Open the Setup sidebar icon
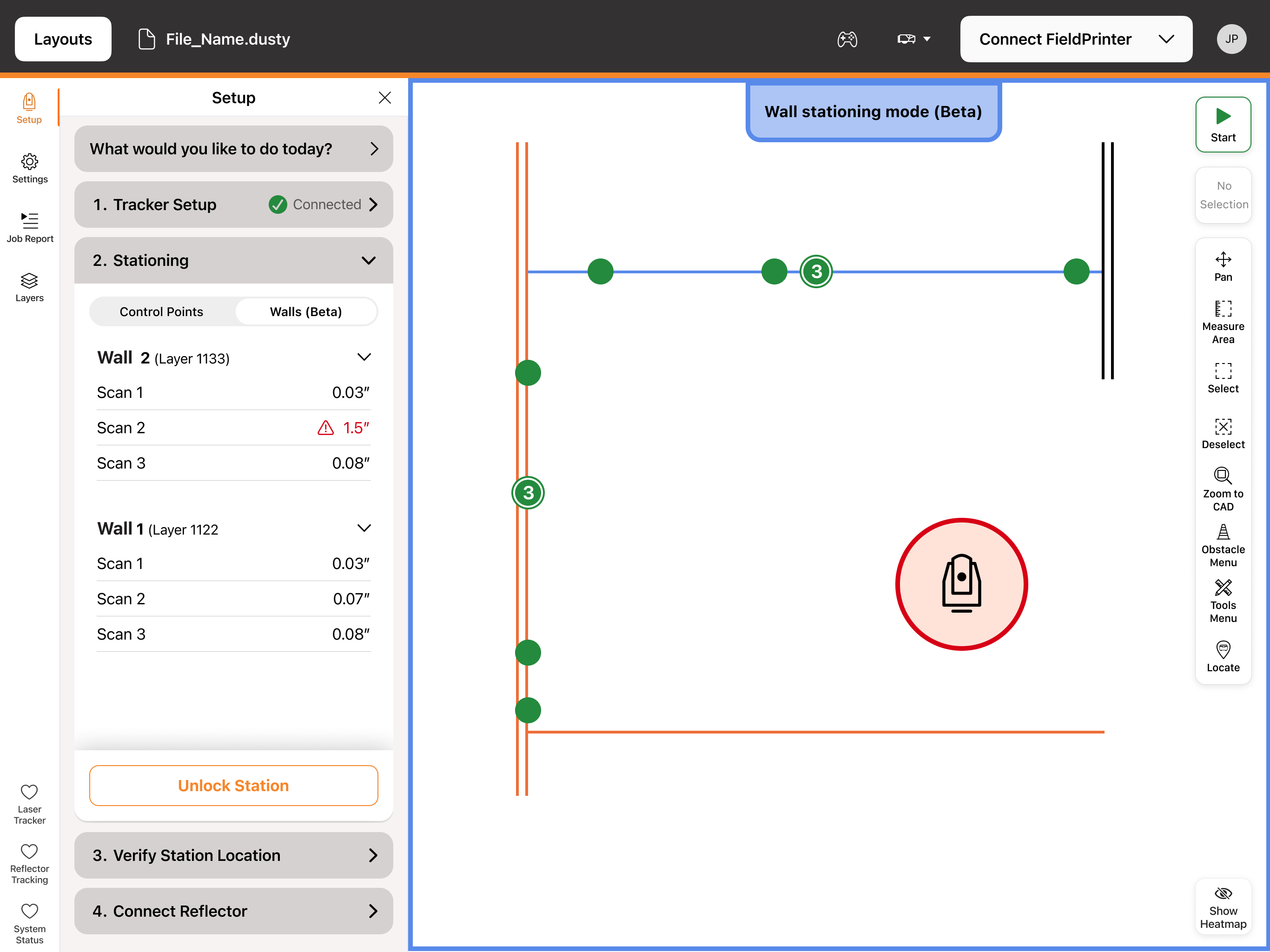This screenshot has width=1270, height=952. coord(29,108)
